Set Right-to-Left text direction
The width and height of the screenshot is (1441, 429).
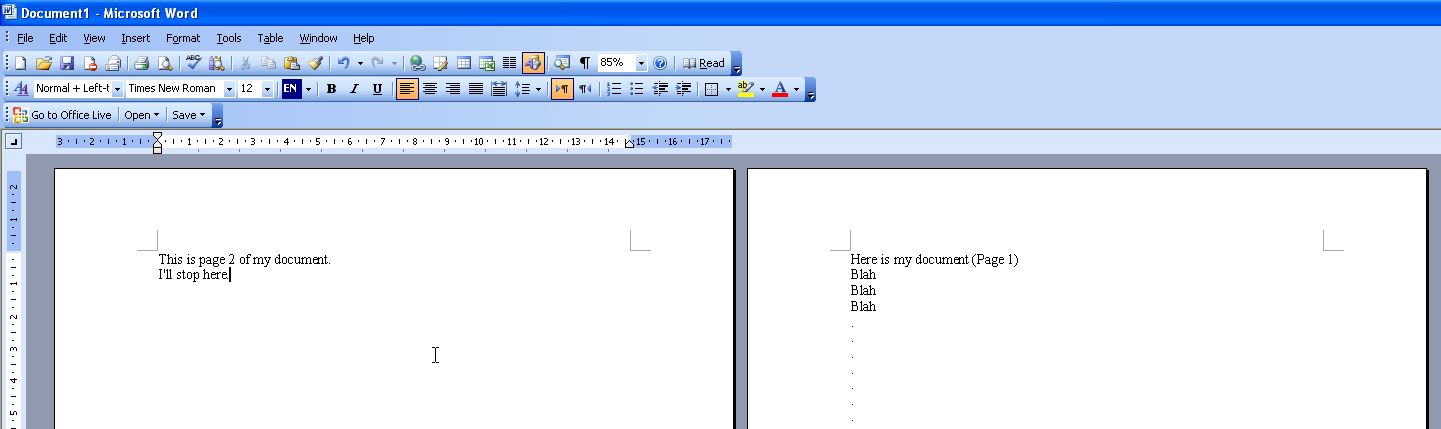point(585,89)
